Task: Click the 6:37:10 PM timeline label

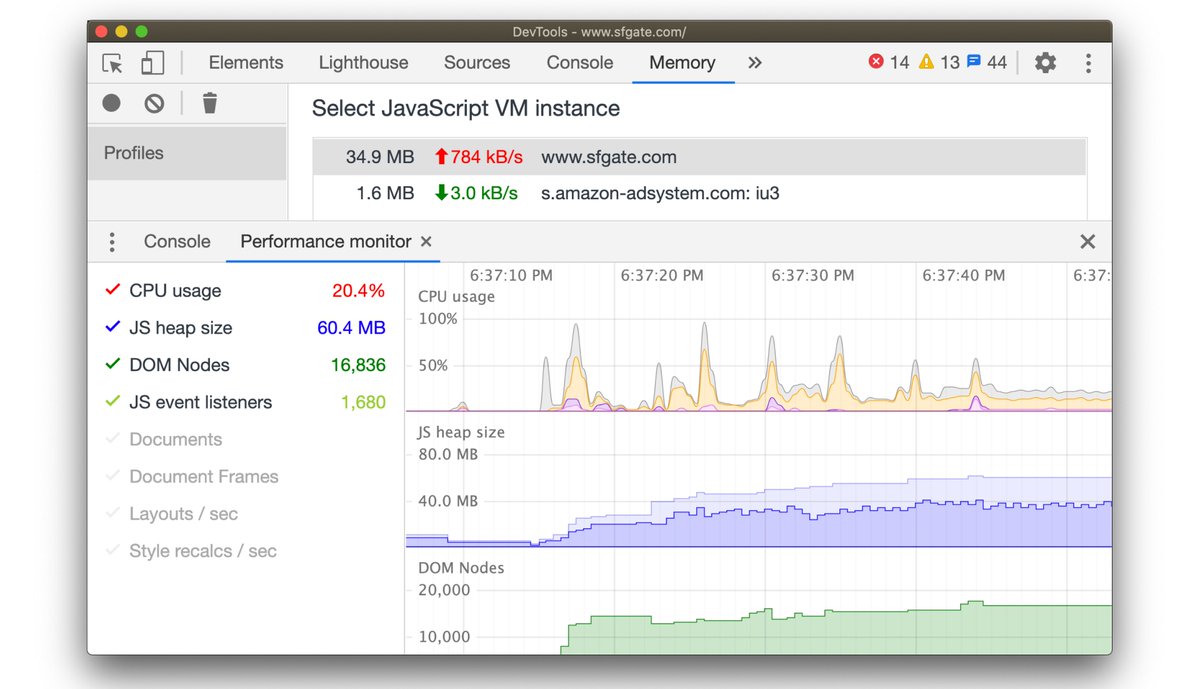Action: point(511,275)
